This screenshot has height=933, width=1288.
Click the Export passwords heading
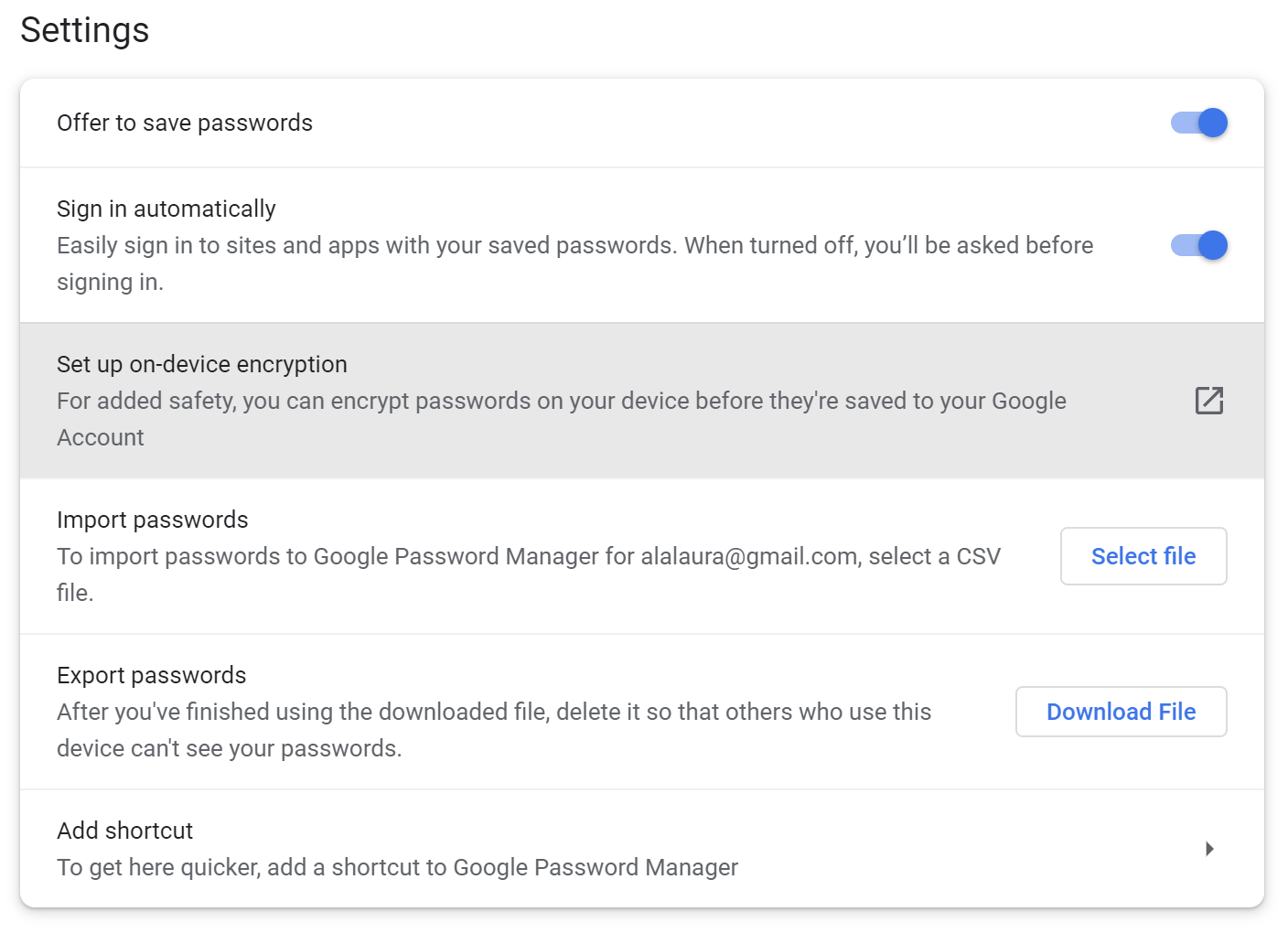pos(151,675)
